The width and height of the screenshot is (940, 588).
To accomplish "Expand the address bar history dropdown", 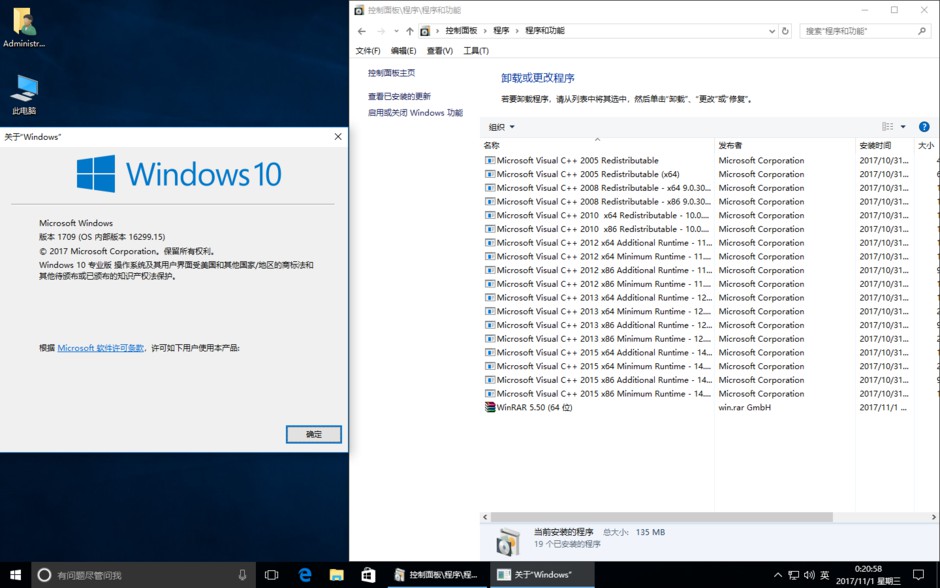I will point(772,31).
